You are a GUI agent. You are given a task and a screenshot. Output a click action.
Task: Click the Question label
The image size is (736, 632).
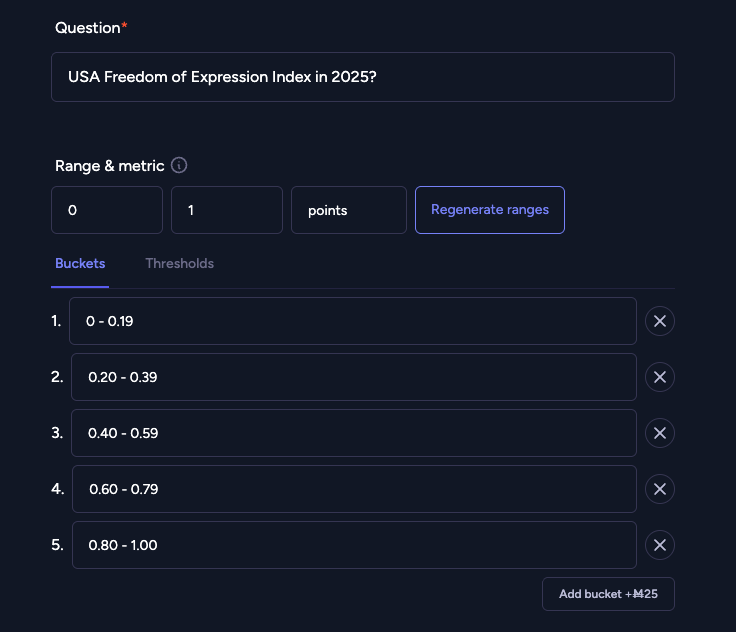[x=88, y=28]
